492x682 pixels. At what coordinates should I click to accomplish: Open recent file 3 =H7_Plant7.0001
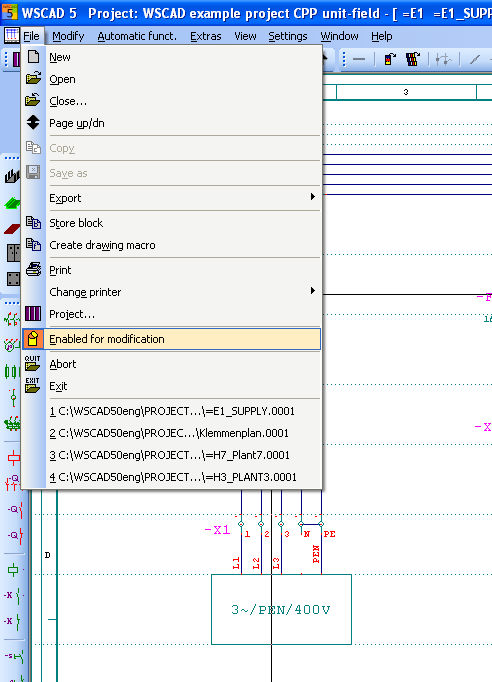click(x=171, y=455)
